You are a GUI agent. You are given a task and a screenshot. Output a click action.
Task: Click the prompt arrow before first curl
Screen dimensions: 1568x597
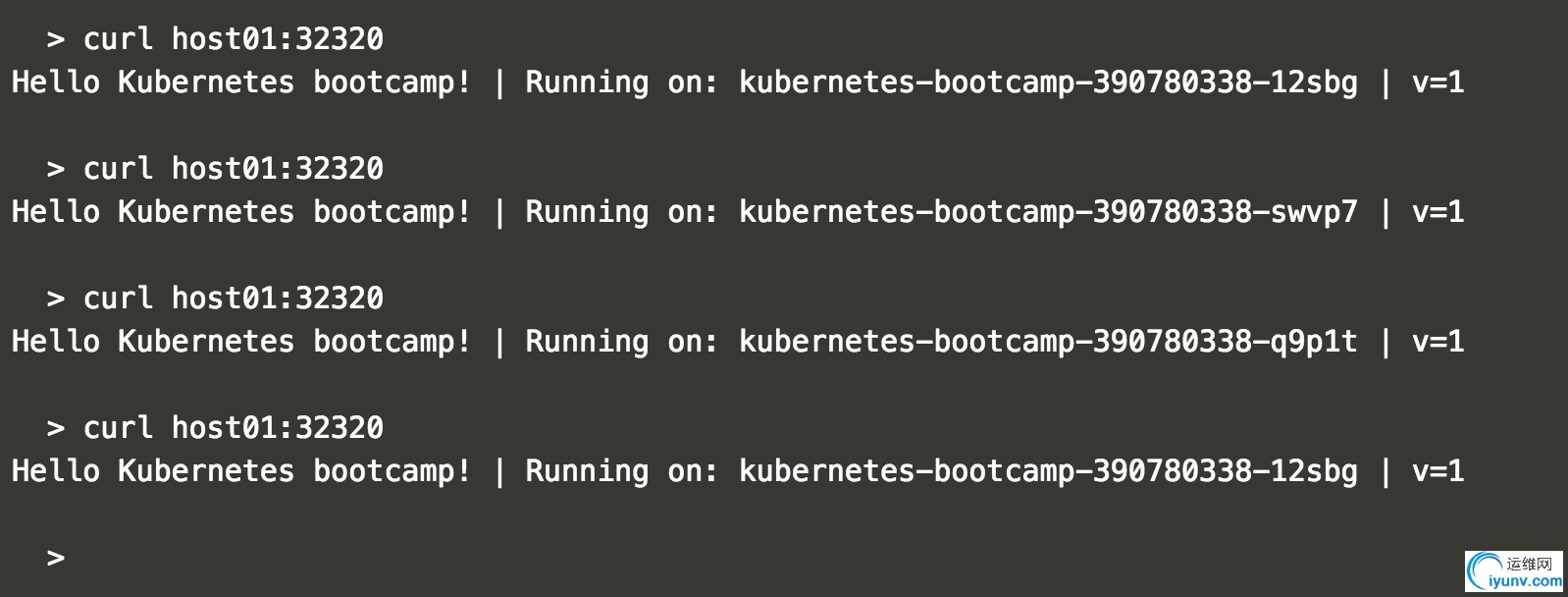[x=56, y=39]
